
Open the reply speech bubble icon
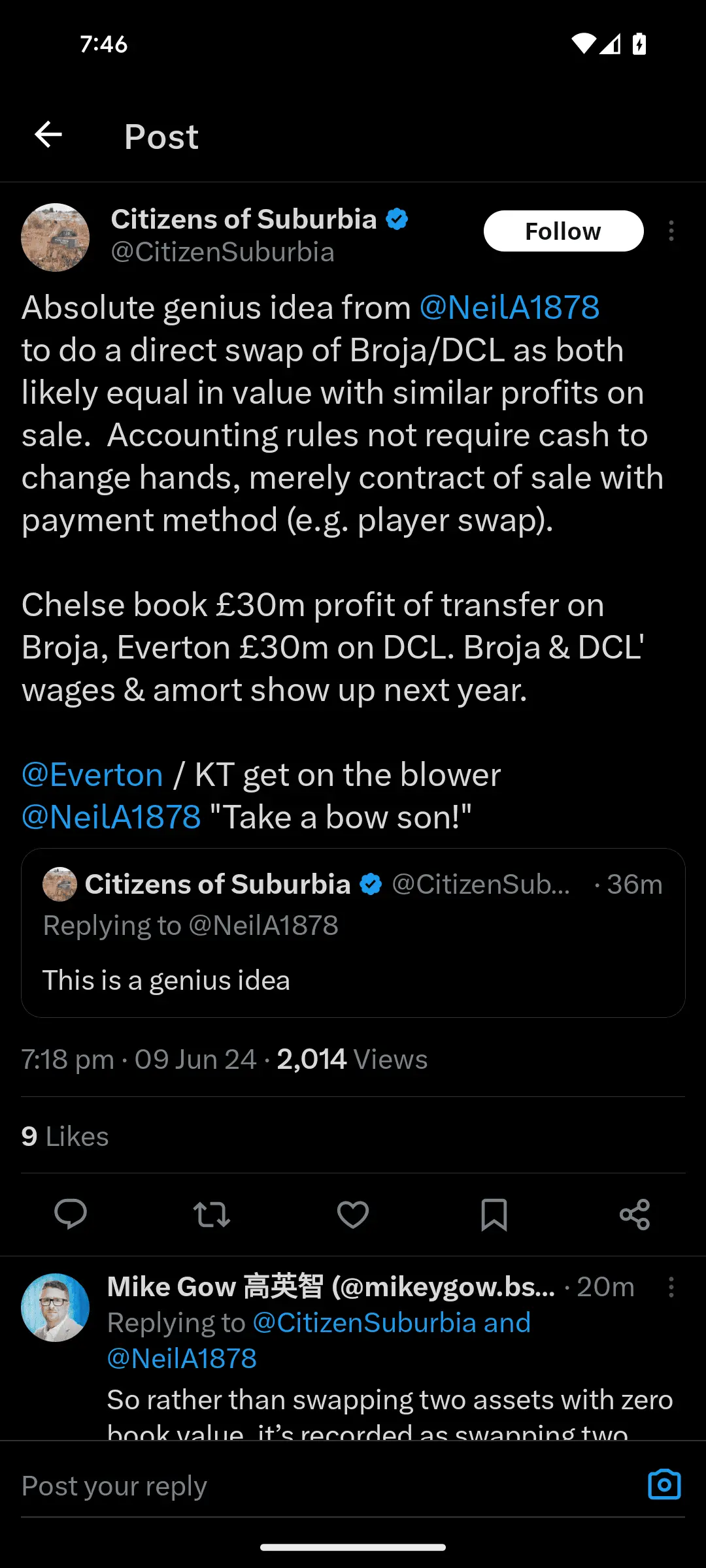pos(71,1215)
